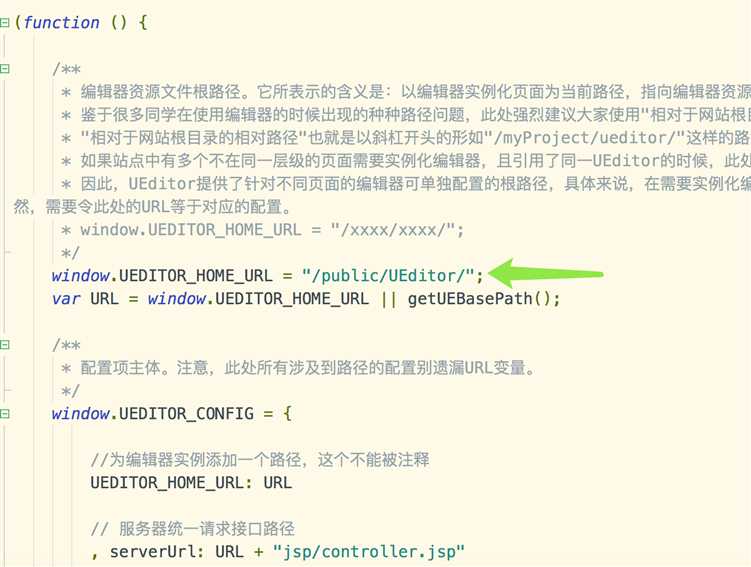Viewport: 751px width, 567px height.
Task: Collapse the second /** comment block above UEDITOR_CONFIG
Action: (4, 345)
